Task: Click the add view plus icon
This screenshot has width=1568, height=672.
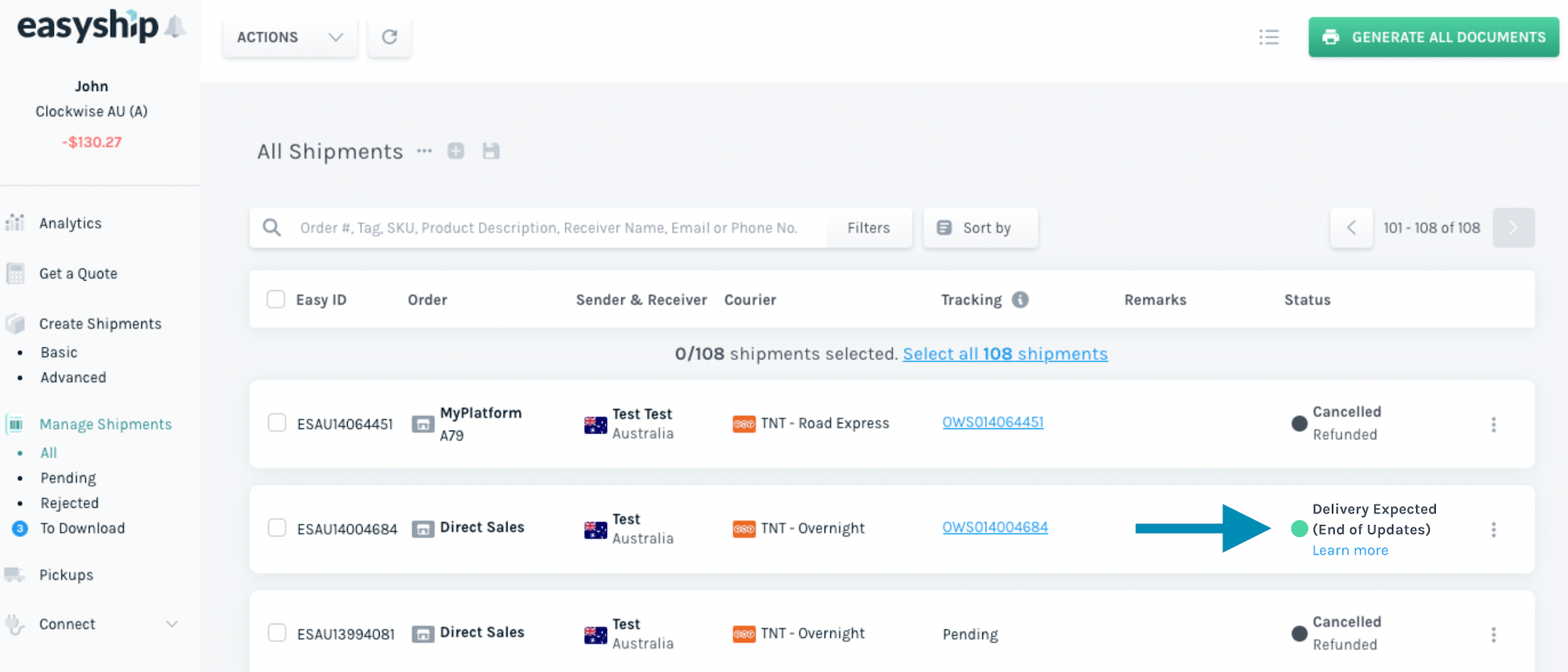Action: [456, 151]
